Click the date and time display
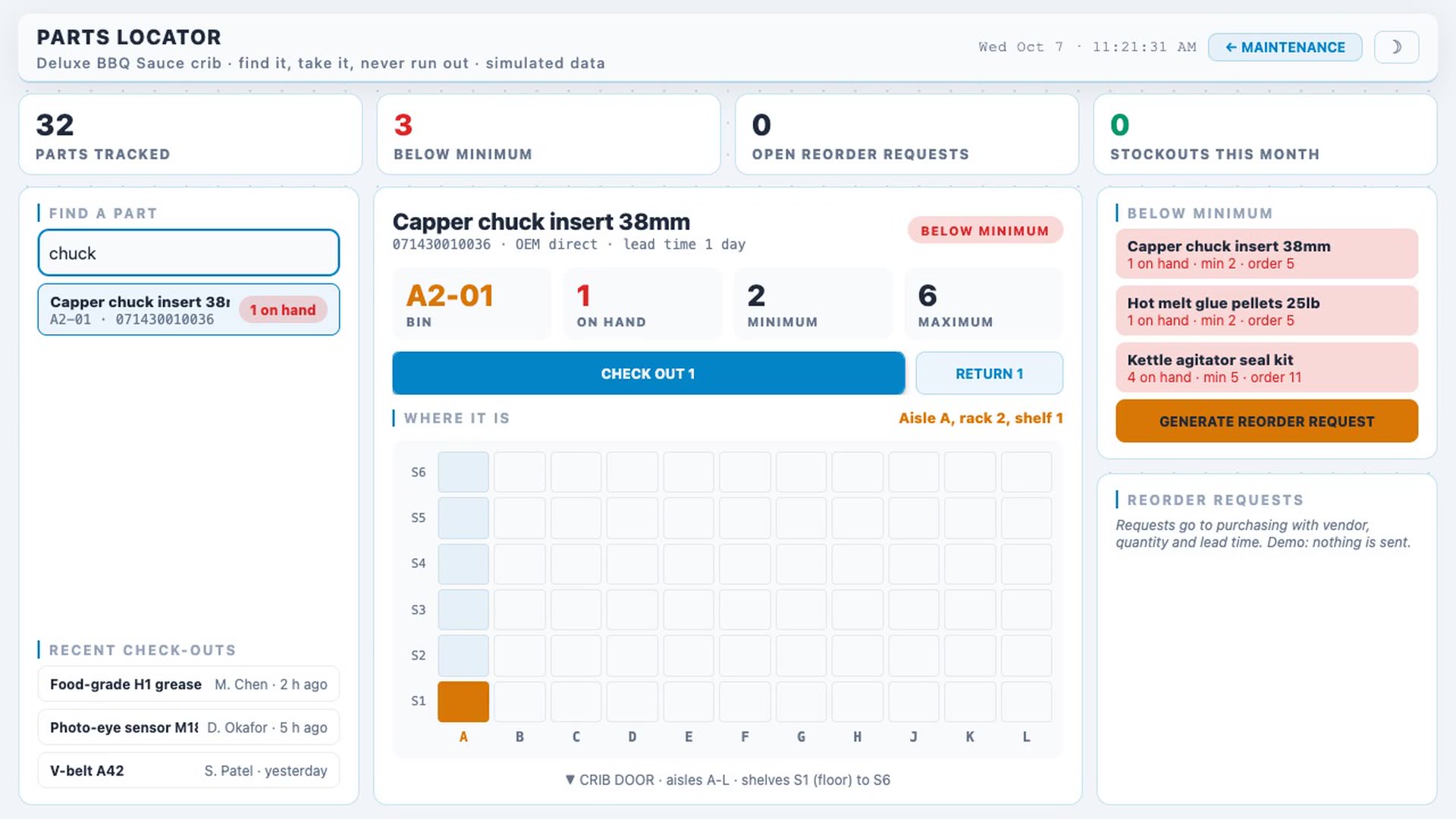This screenshot has width=1456, height=819. point(1087,47)
